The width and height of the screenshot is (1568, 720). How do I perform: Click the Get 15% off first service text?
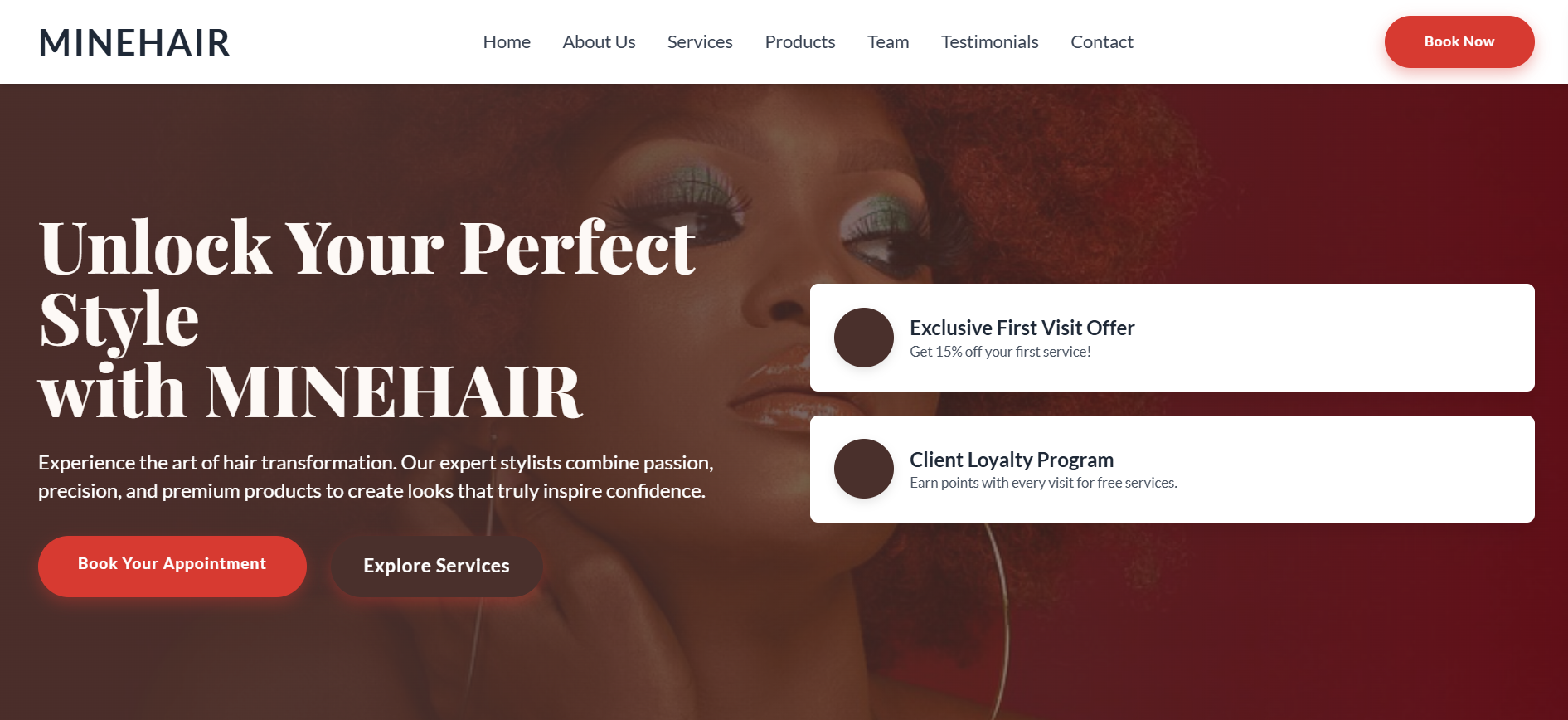(x=1000, y=352)
